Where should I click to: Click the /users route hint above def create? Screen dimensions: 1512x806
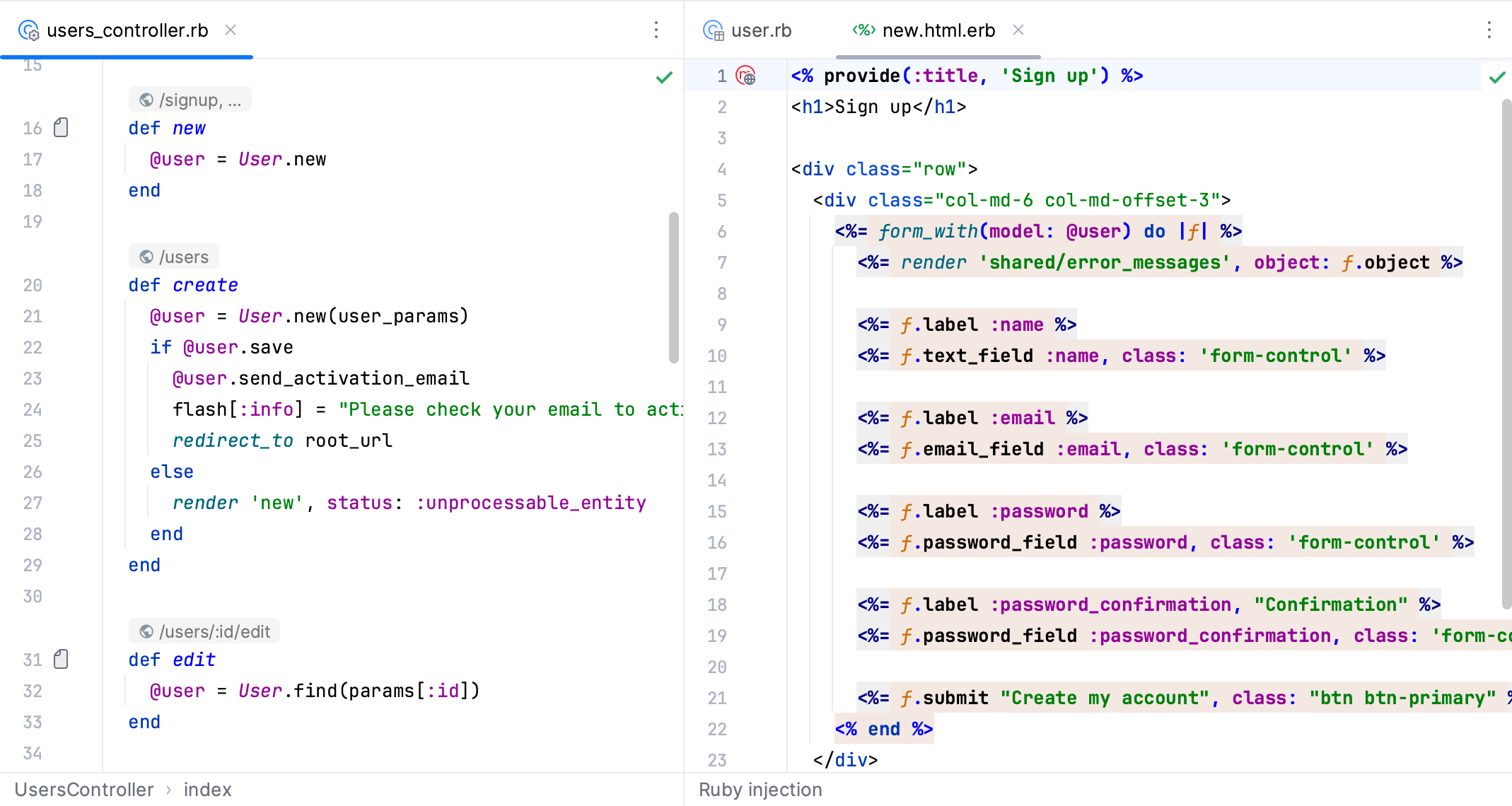point(174,257)
